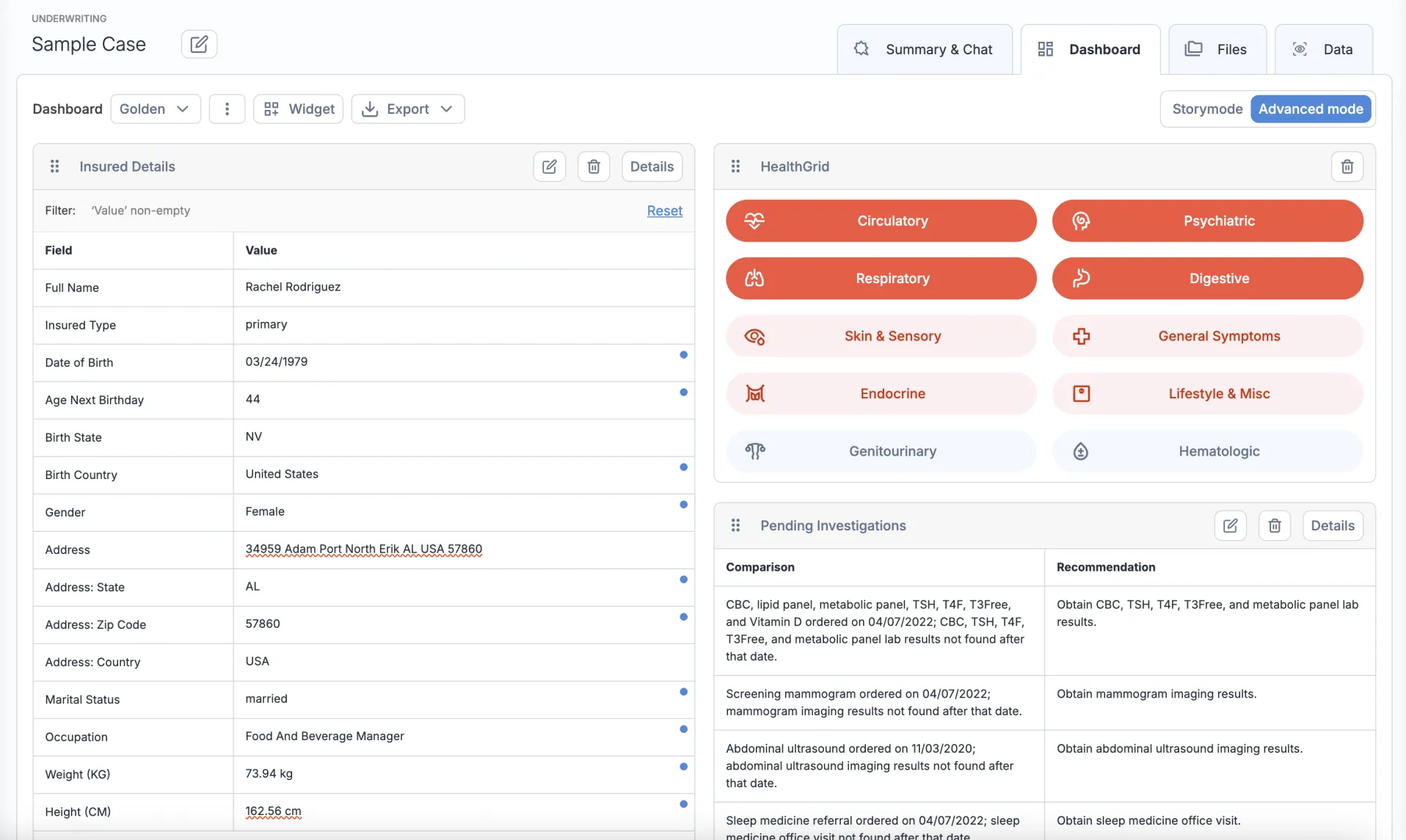1406x840 pixels.
Task: Click the Food And Beverage Manager value
Action: (x=324, y=736)
